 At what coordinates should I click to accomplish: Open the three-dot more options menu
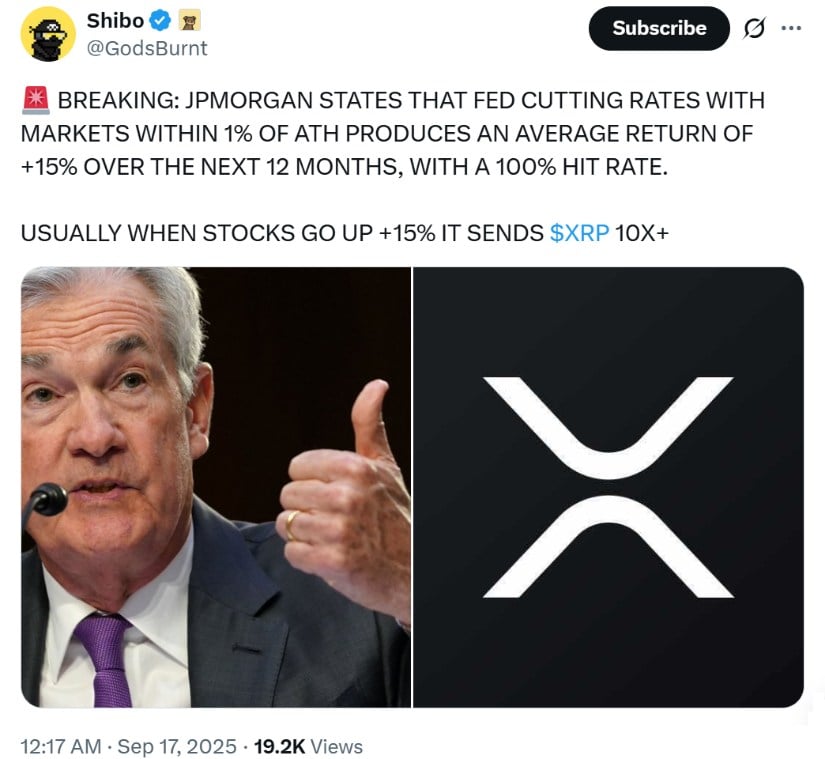[791, 28]
